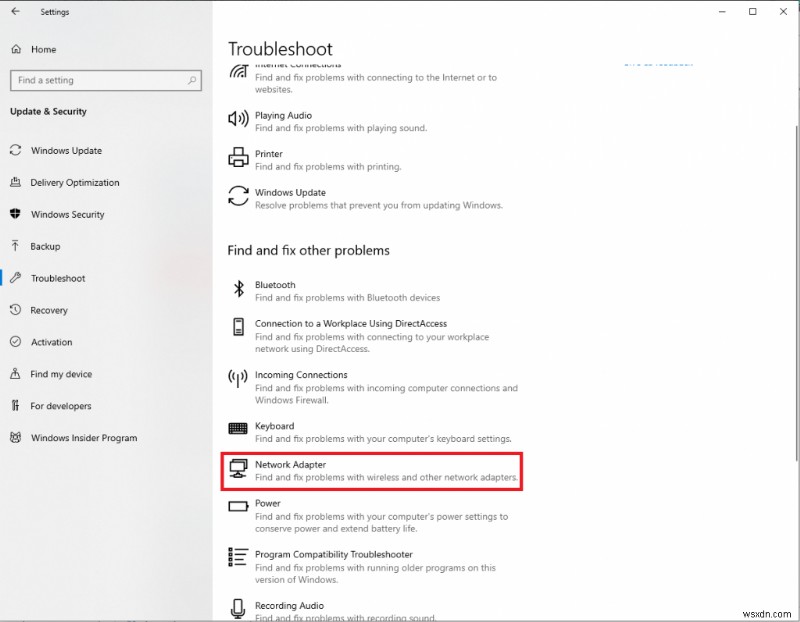Click the back arrow to leave Settings
Screen dimensions: 800x622
(13, 12)
